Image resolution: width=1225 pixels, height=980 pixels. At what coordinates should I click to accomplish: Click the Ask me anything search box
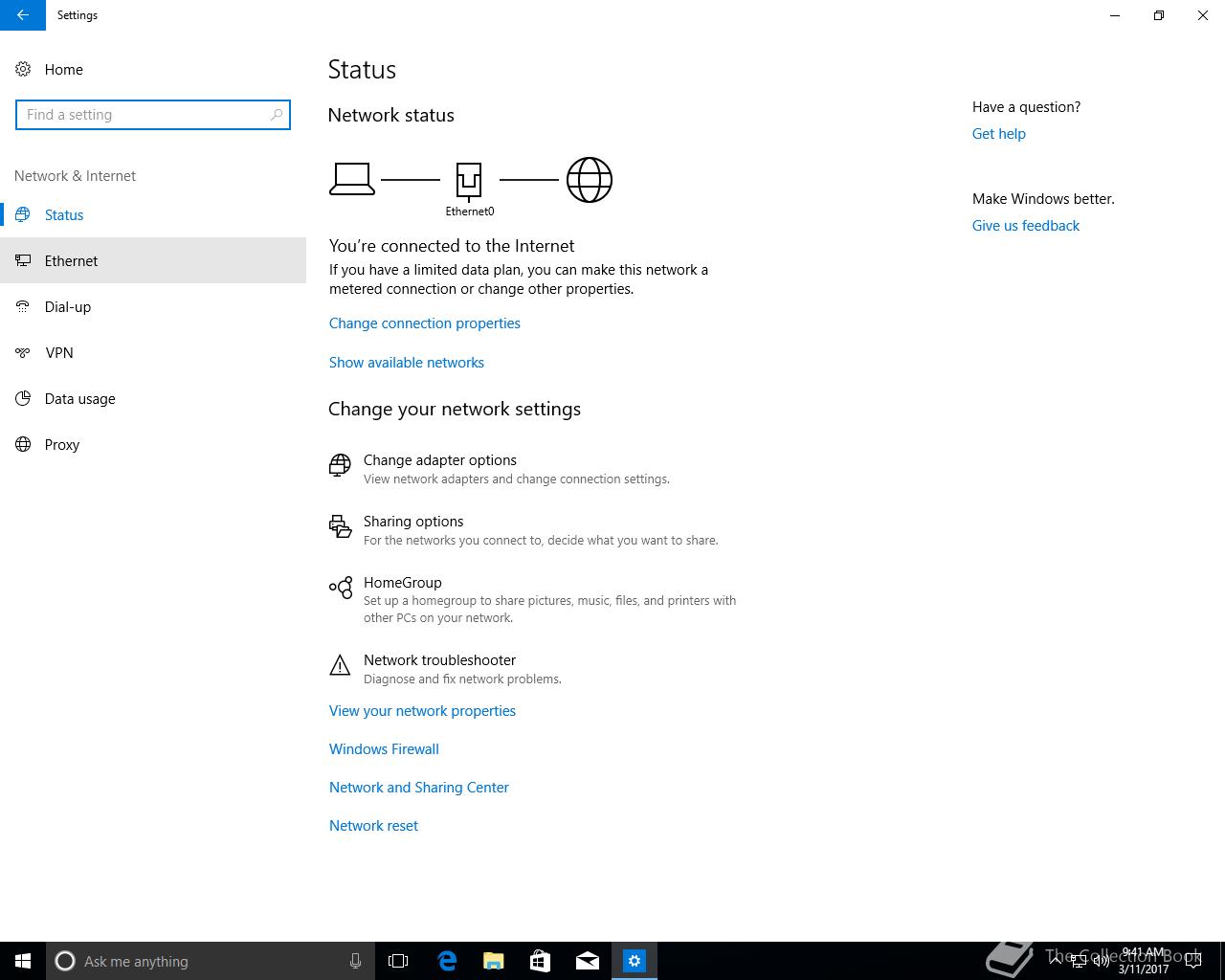[210, 961]
